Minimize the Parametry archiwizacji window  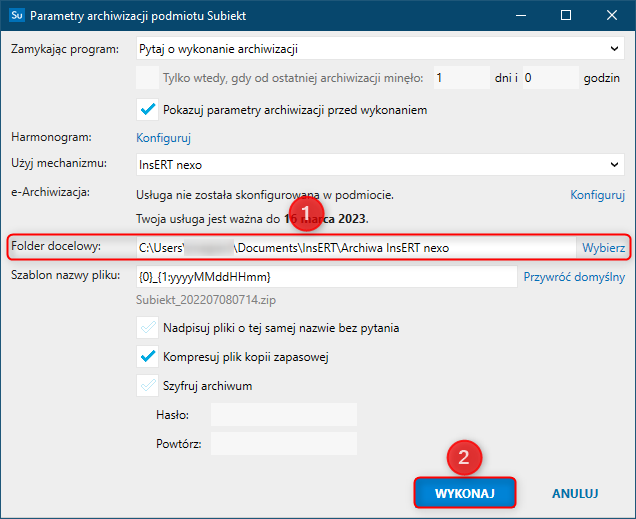pyautogui.click(x=521, y=15)
